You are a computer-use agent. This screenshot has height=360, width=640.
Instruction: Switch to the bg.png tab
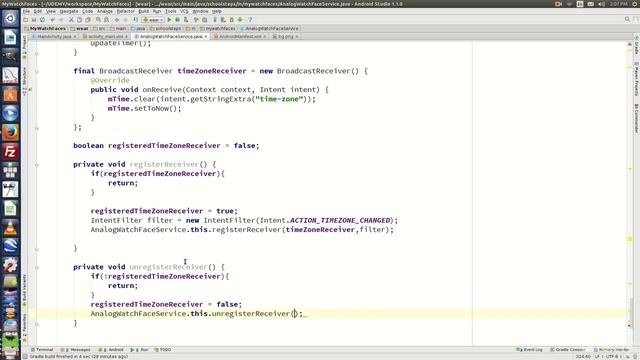(x=285, y=36)
